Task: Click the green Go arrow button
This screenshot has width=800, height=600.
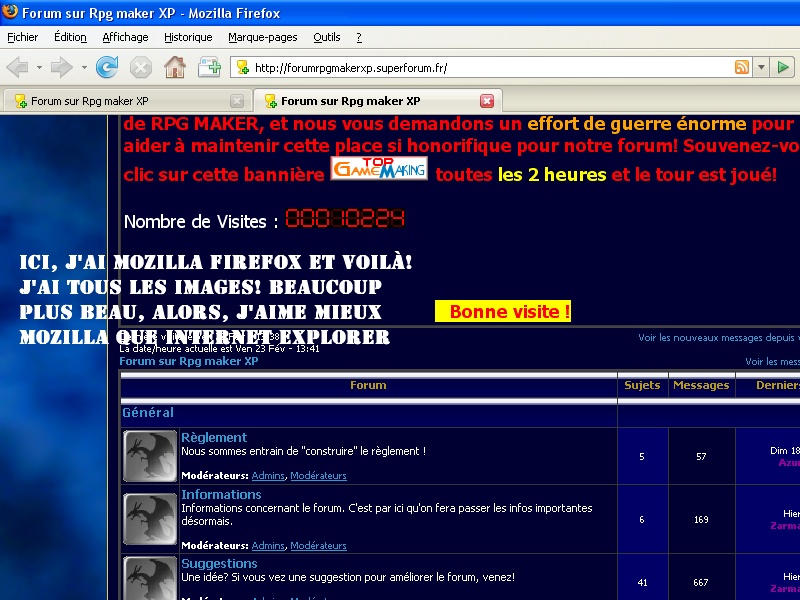Action: coord(783,67)
